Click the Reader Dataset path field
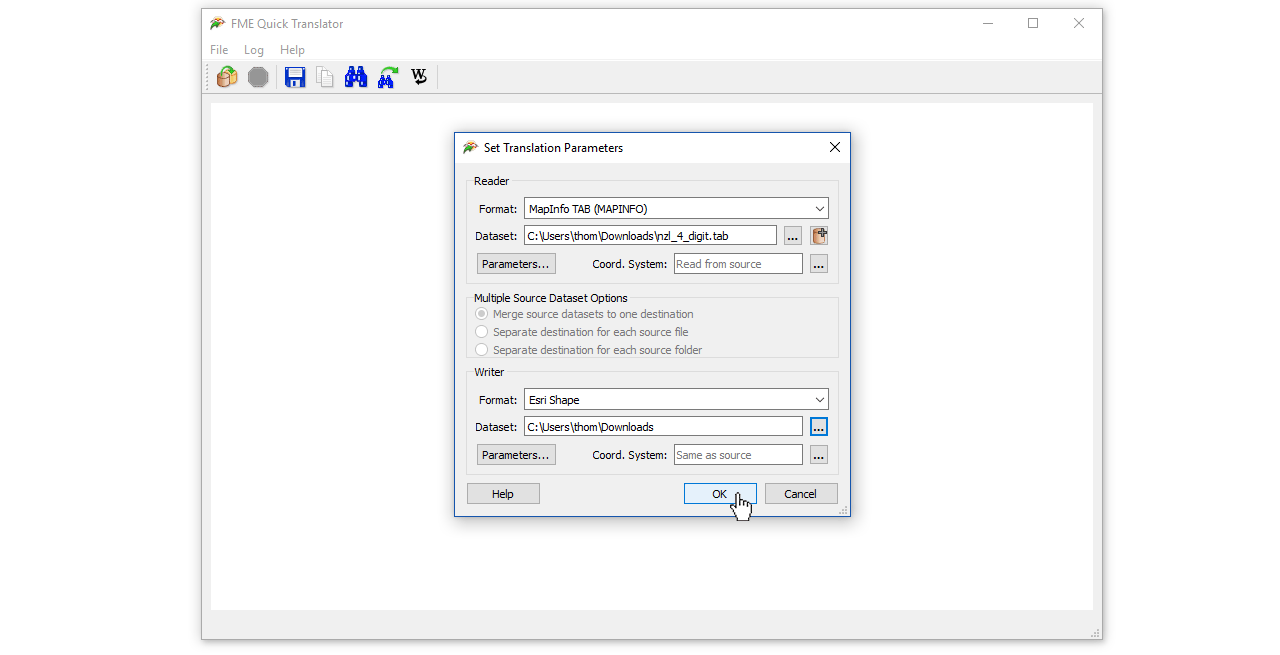The image size is (1280, 655). click(650, 236)
